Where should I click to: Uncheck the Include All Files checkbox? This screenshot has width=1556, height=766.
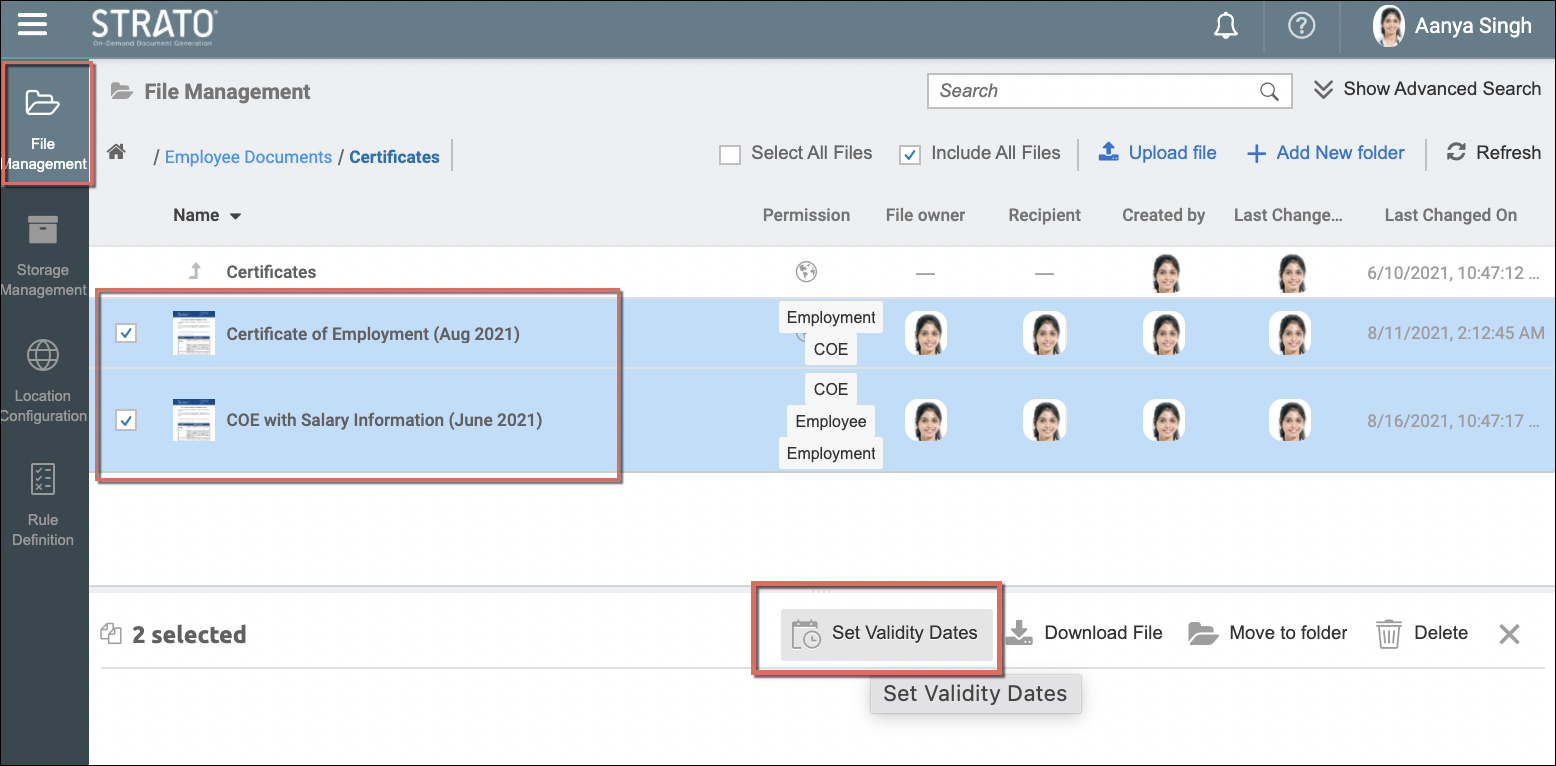click(910, 154)
